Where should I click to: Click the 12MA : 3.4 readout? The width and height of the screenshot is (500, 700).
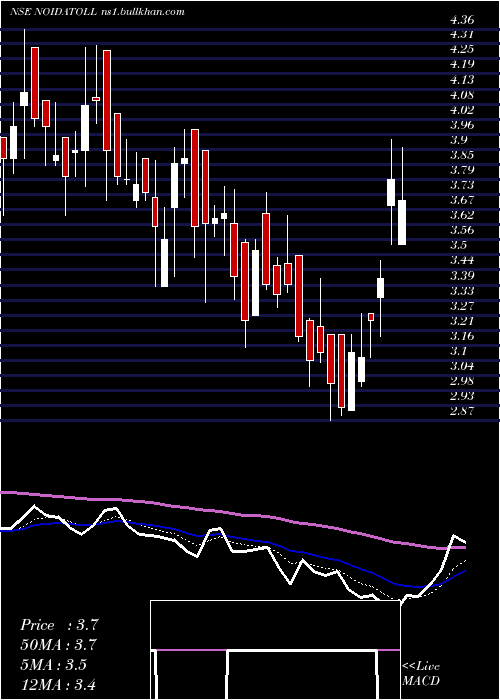(58, 684)
